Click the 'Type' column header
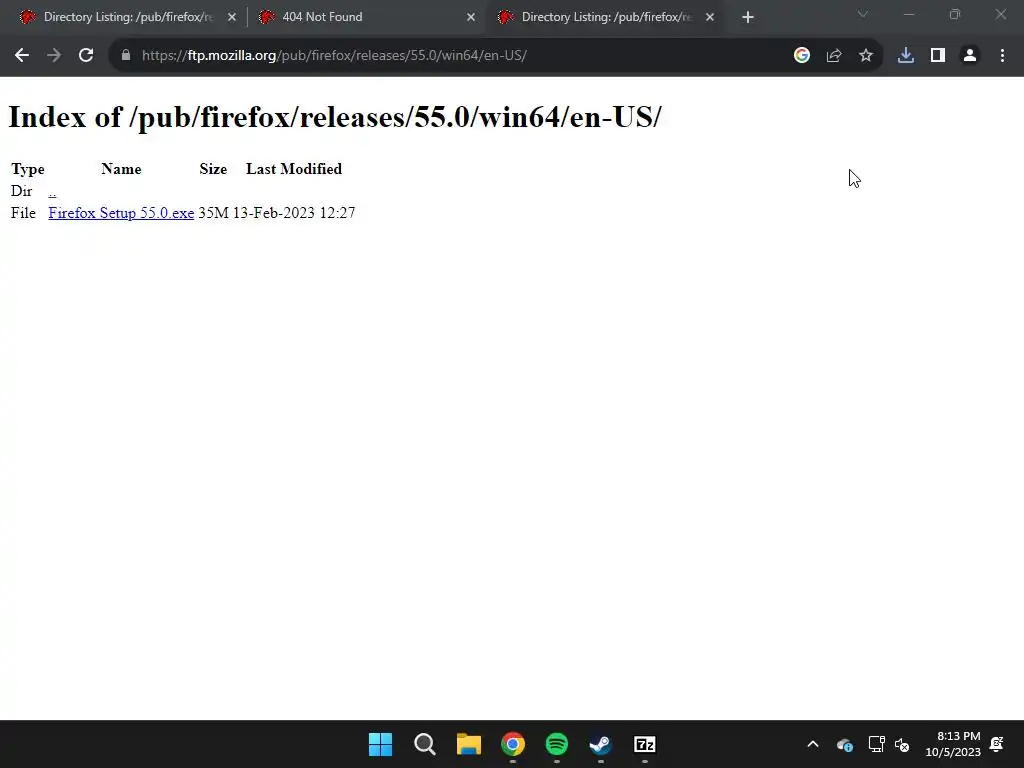Image resolution: width=1024 pixels, height=768 pixels. pyautogui.click(x=27, y=169)
